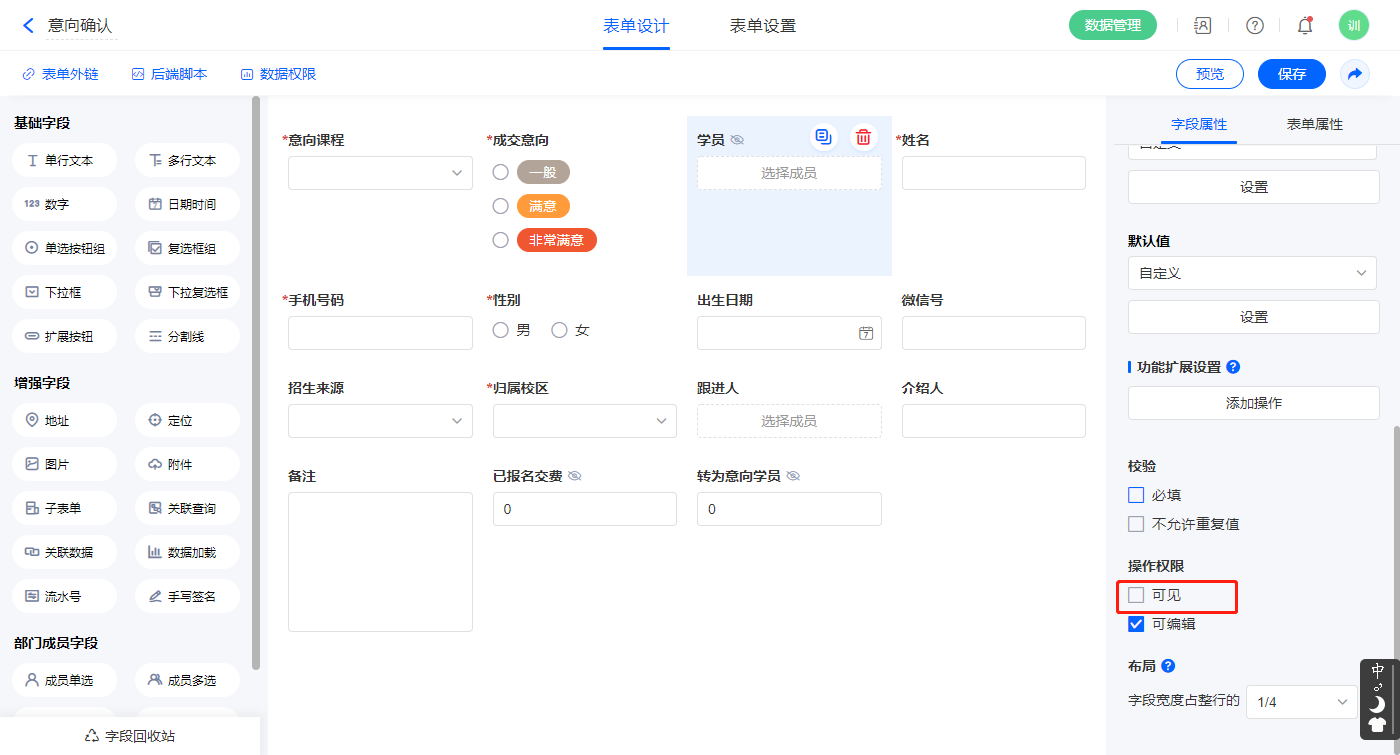Switch to the 表单属性 tab
This screenshot has height=755, width=1400.
point(1314,125)
